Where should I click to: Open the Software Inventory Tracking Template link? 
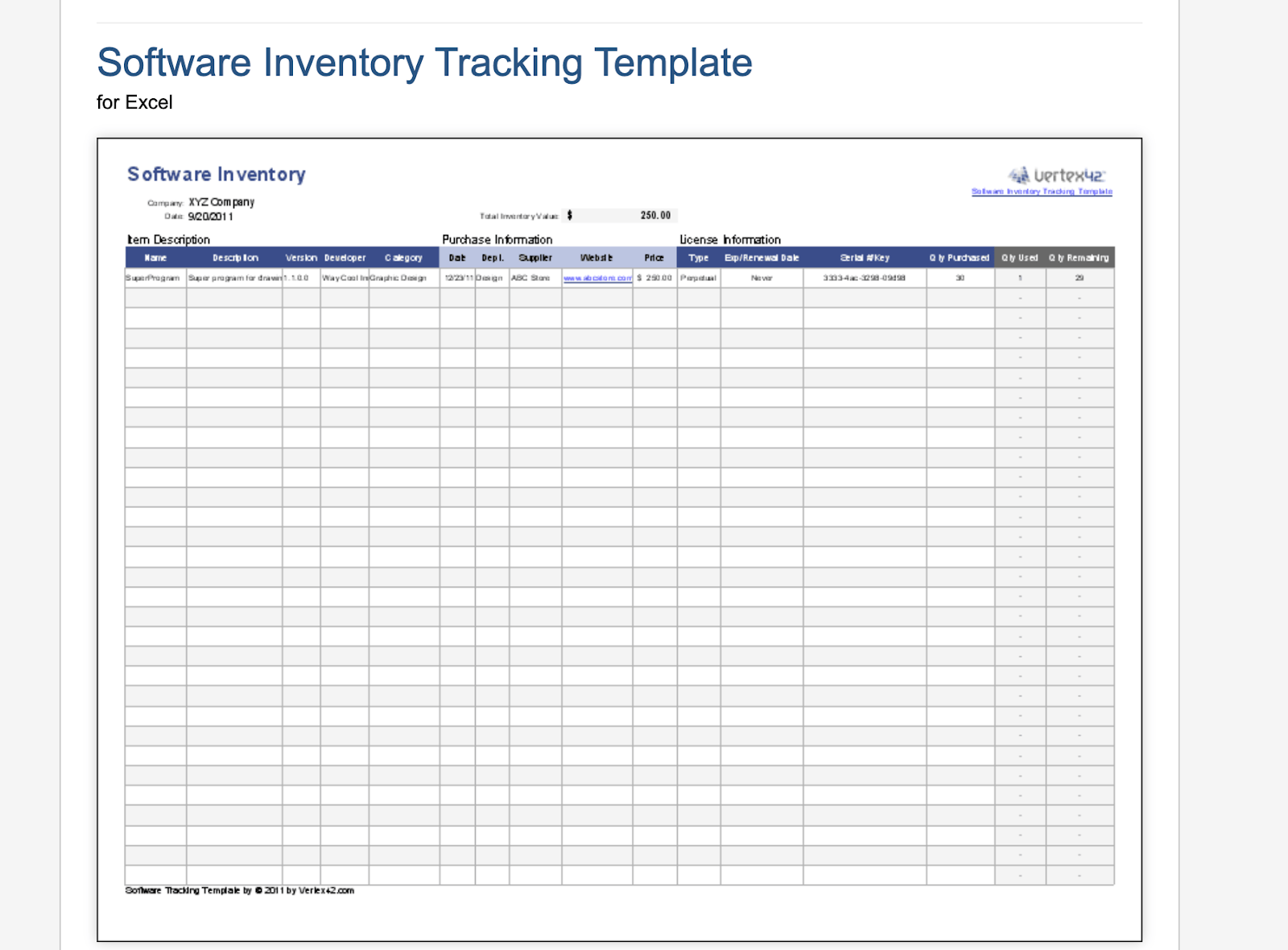1042,192
